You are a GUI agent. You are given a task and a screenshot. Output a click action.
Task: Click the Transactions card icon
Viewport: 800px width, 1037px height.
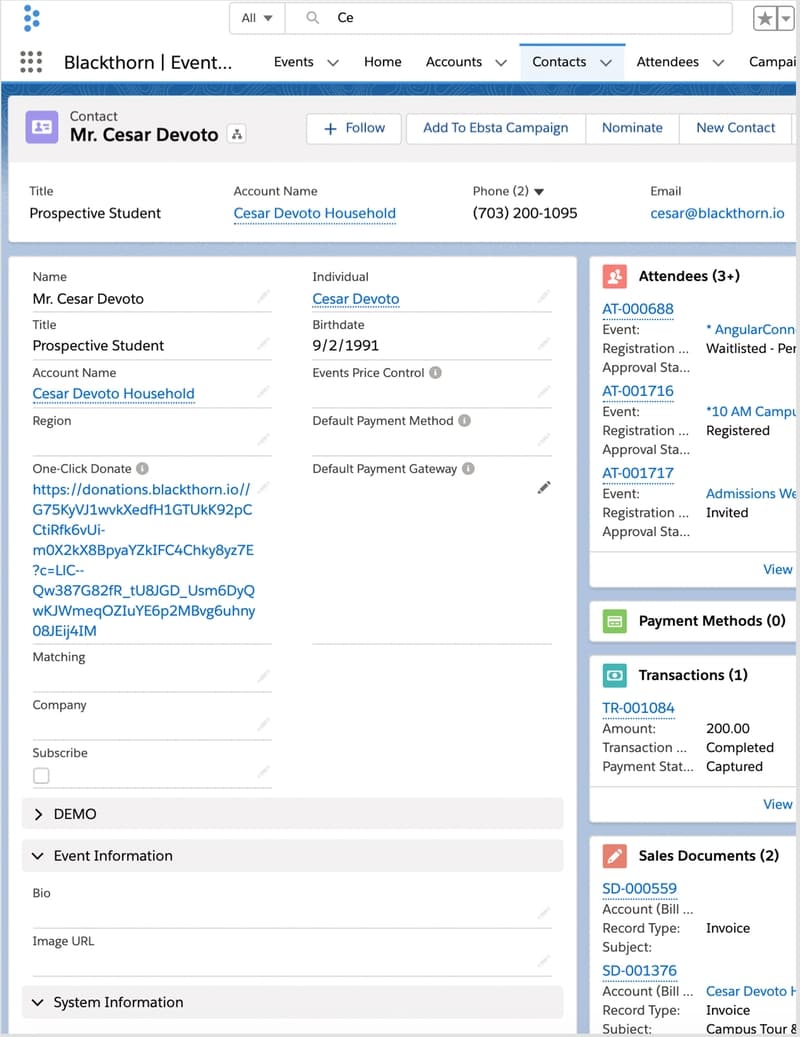[x=614, y=675]
